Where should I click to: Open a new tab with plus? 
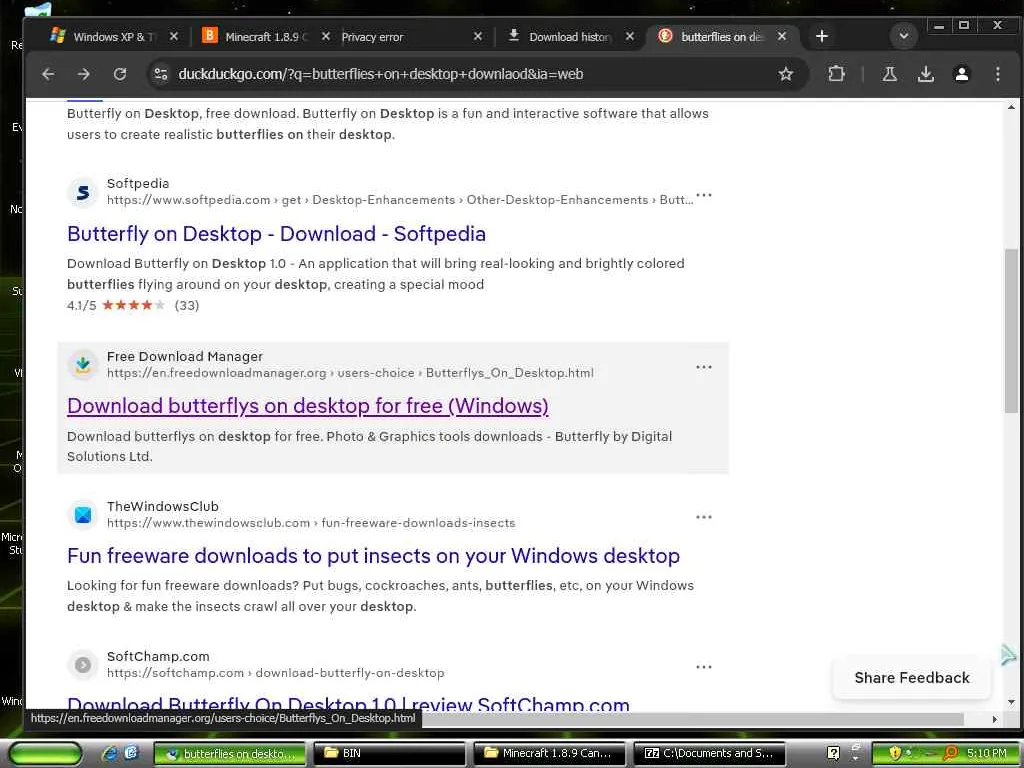(822, 37)
